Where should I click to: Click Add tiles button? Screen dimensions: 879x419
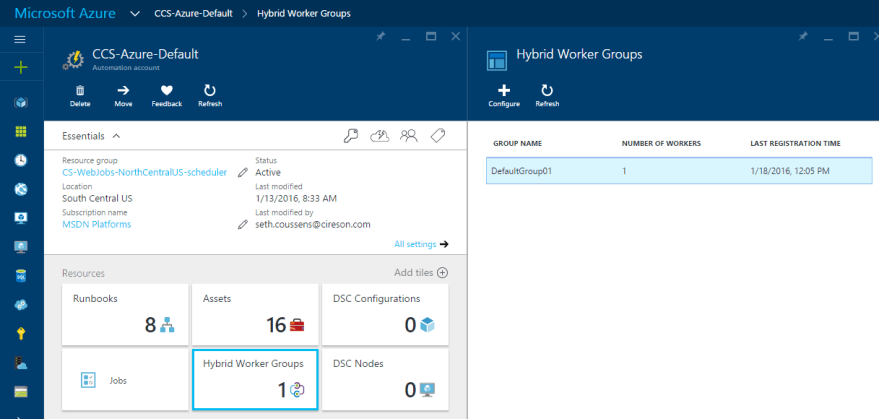[x=421, y=272]
